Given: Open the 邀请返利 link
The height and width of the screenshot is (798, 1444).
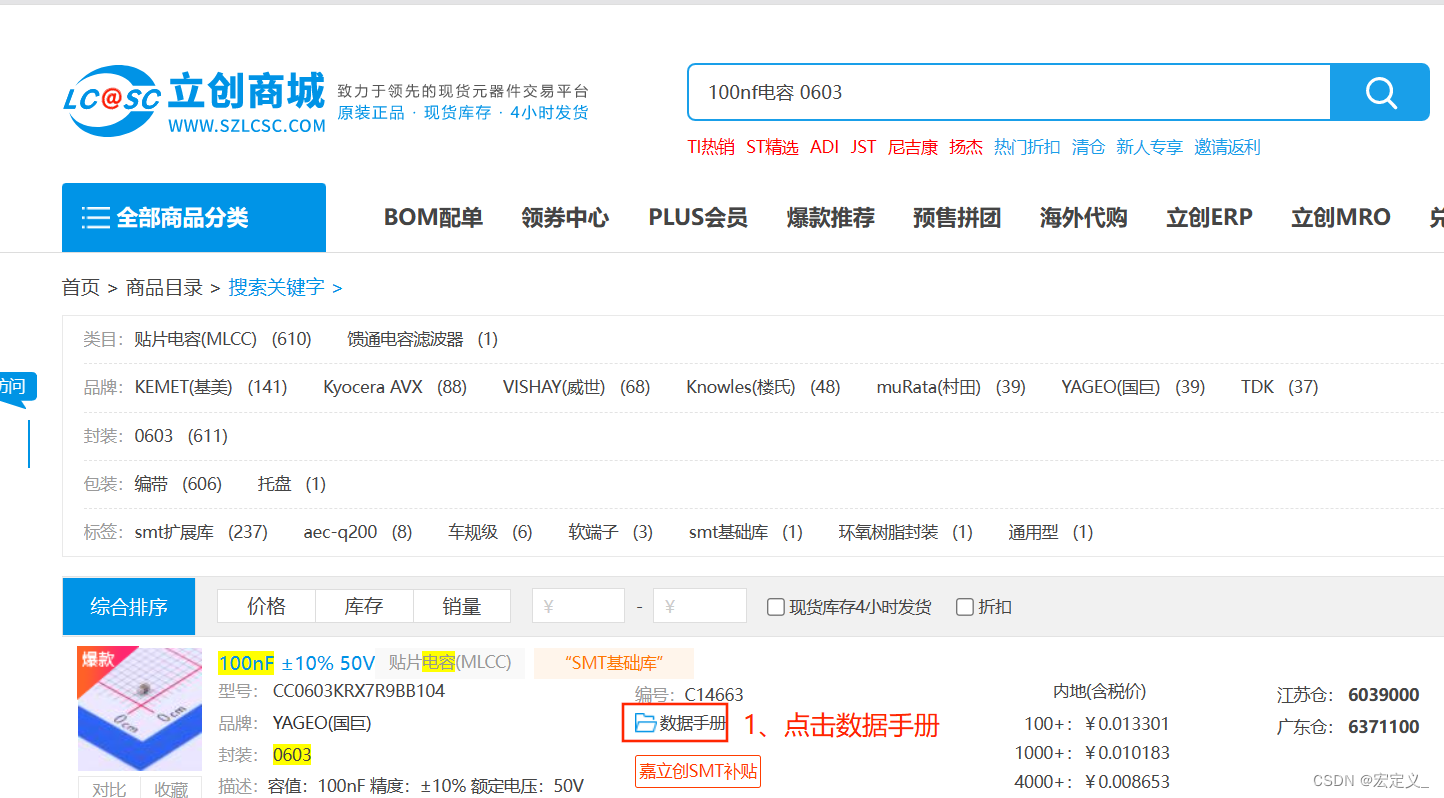Looking at the screenshot, I should click(x=1227, y=147).
